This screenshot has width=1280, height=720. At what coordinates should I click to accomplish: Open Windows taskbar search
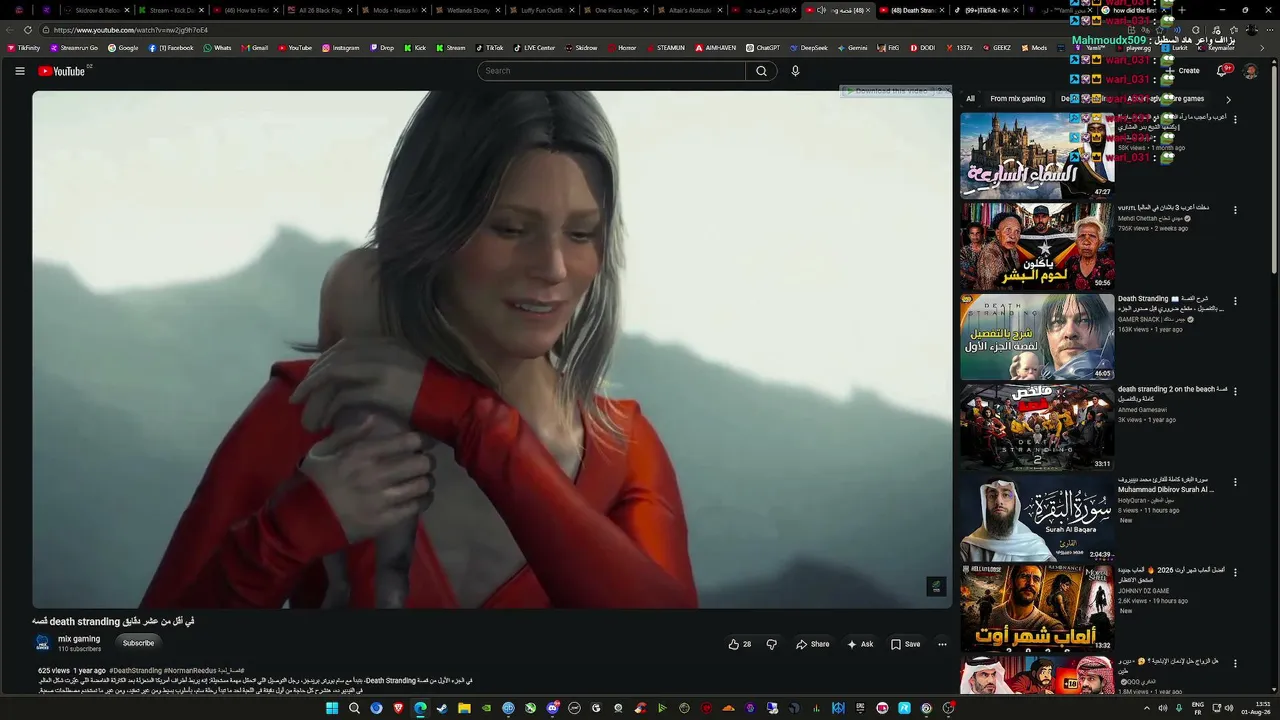pyautogui.click(x=354, y=708)
